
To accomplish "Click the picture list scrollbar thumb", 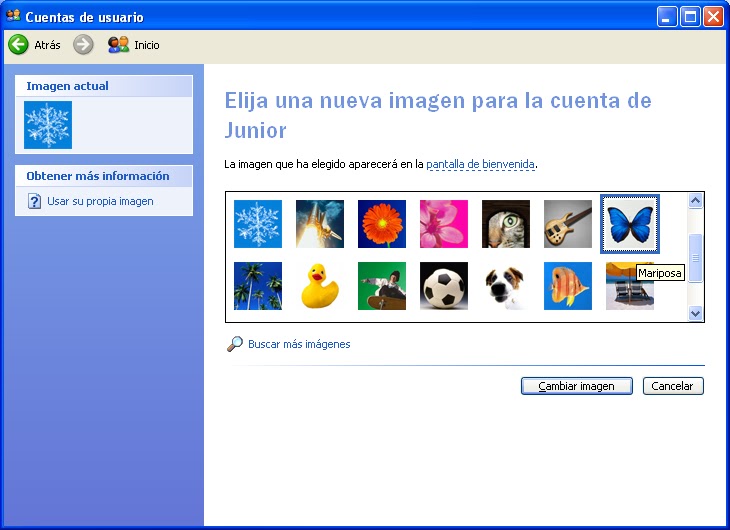I will [695, 258].
